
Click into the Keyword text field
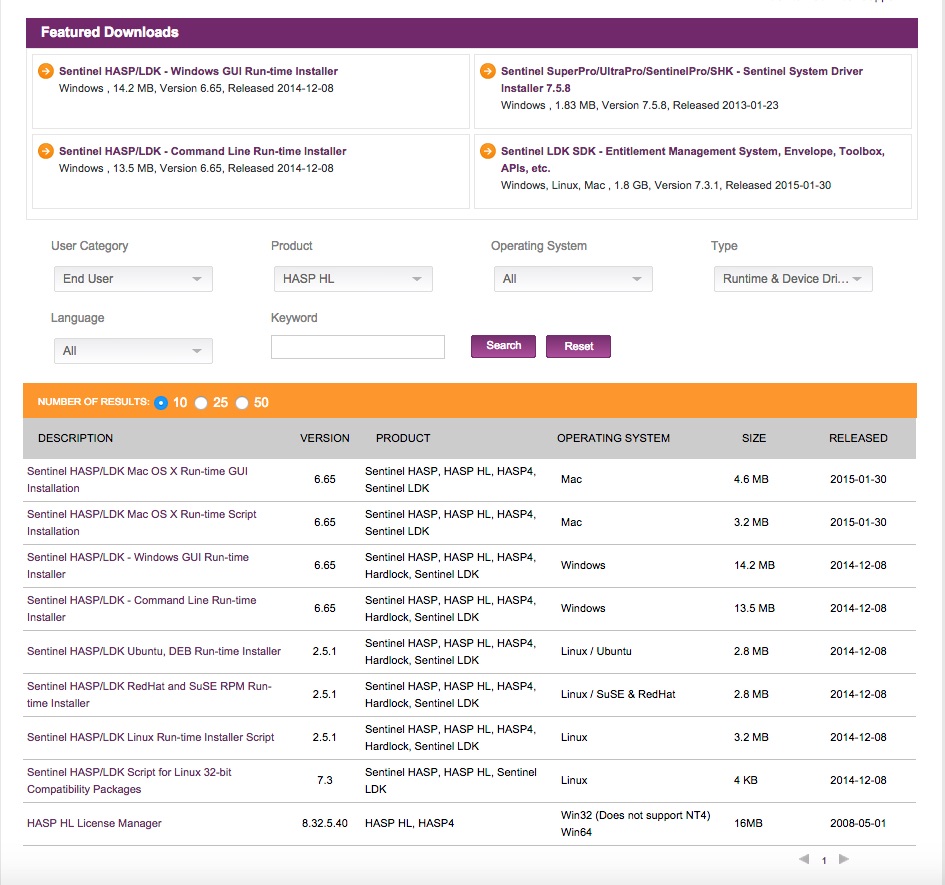tap(357, 347)
